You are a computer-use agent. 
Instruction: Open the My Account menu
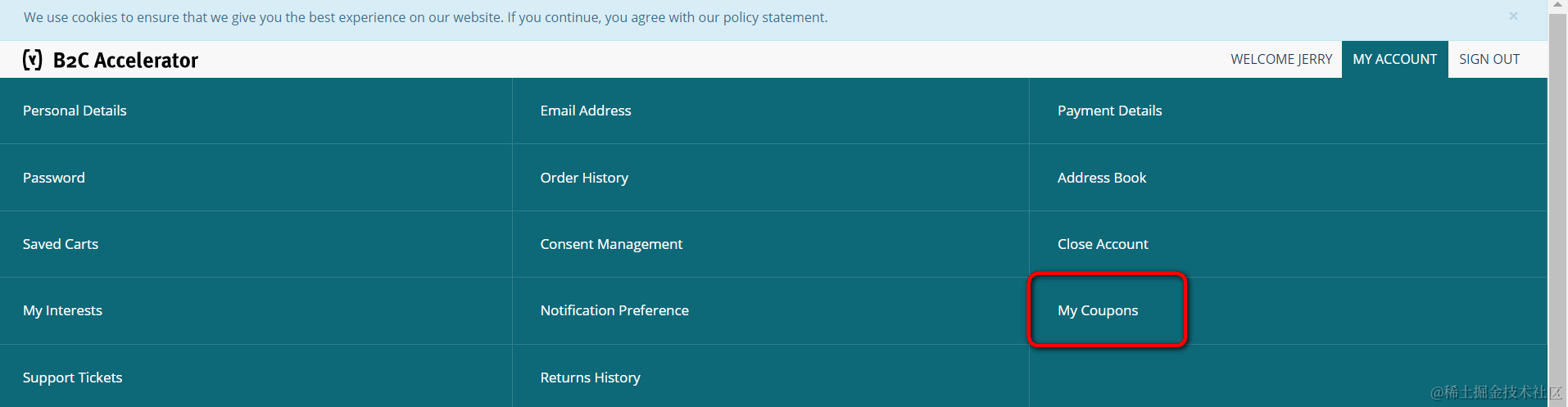coord(1394,60)
